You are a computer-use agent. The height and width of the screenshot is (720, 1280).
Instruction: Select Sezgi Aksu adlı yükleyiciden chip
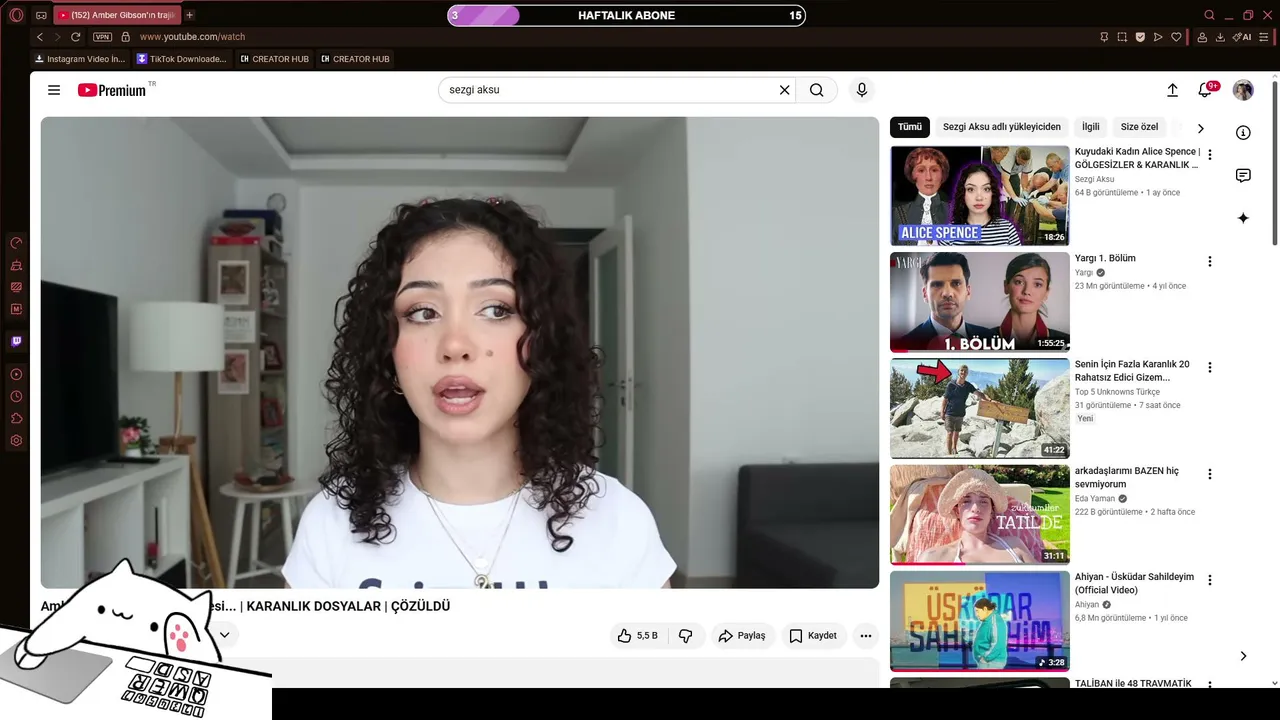pyautogui.click(x=1002, y=127)
